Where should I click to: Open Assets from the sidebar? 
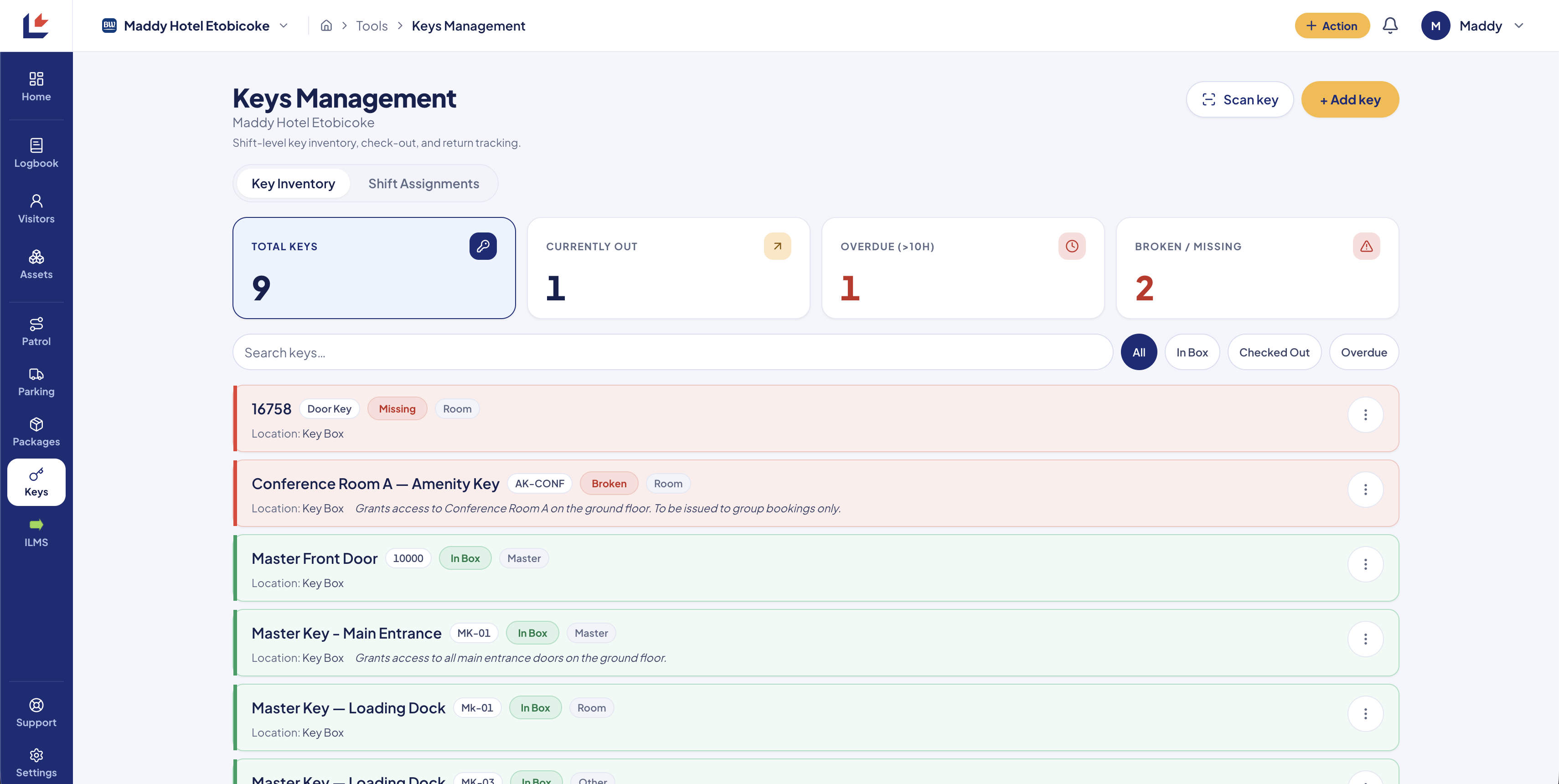[36, 264]
